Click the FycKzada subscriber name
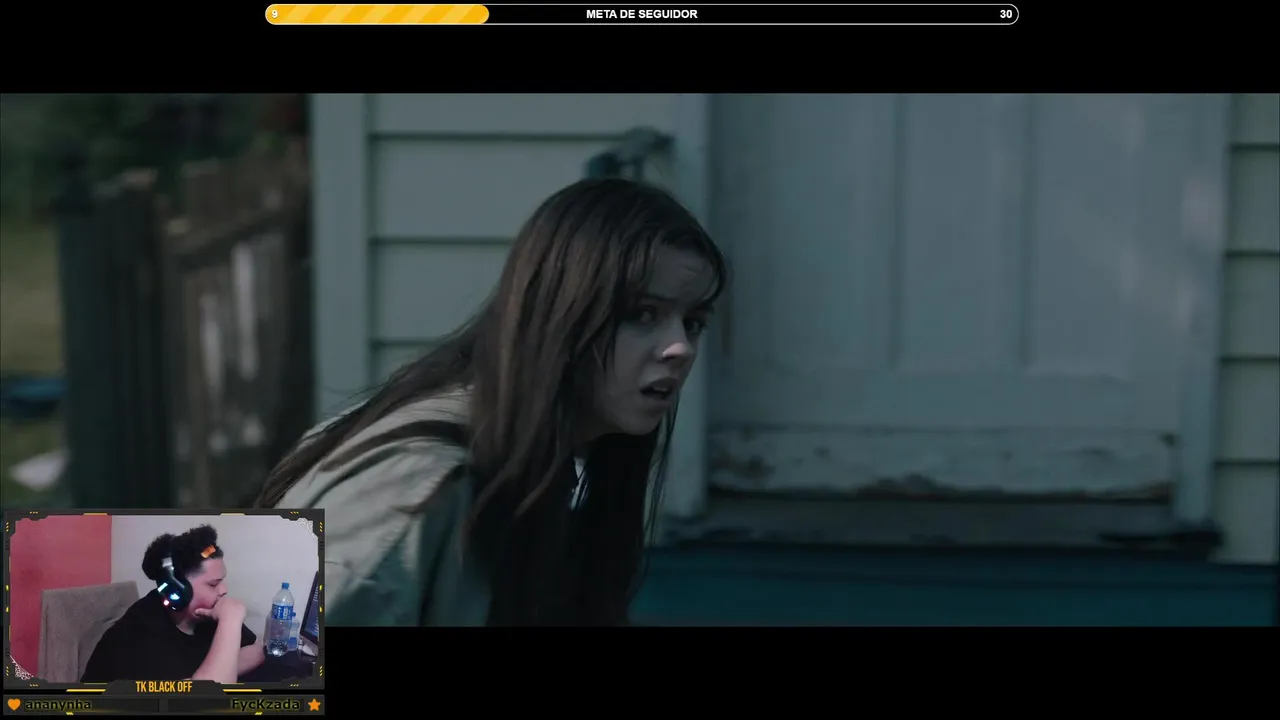The height and width of the screenshot is (720, 1280). click(x=265, y=704)
